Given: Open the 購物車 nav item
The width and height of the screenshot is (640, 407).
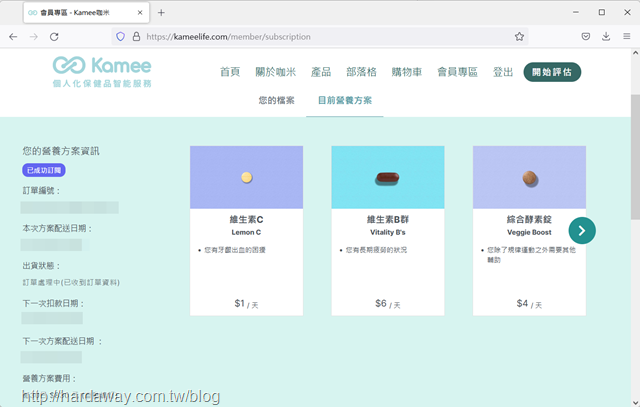Looking at the screenshot, I should 407,72.
